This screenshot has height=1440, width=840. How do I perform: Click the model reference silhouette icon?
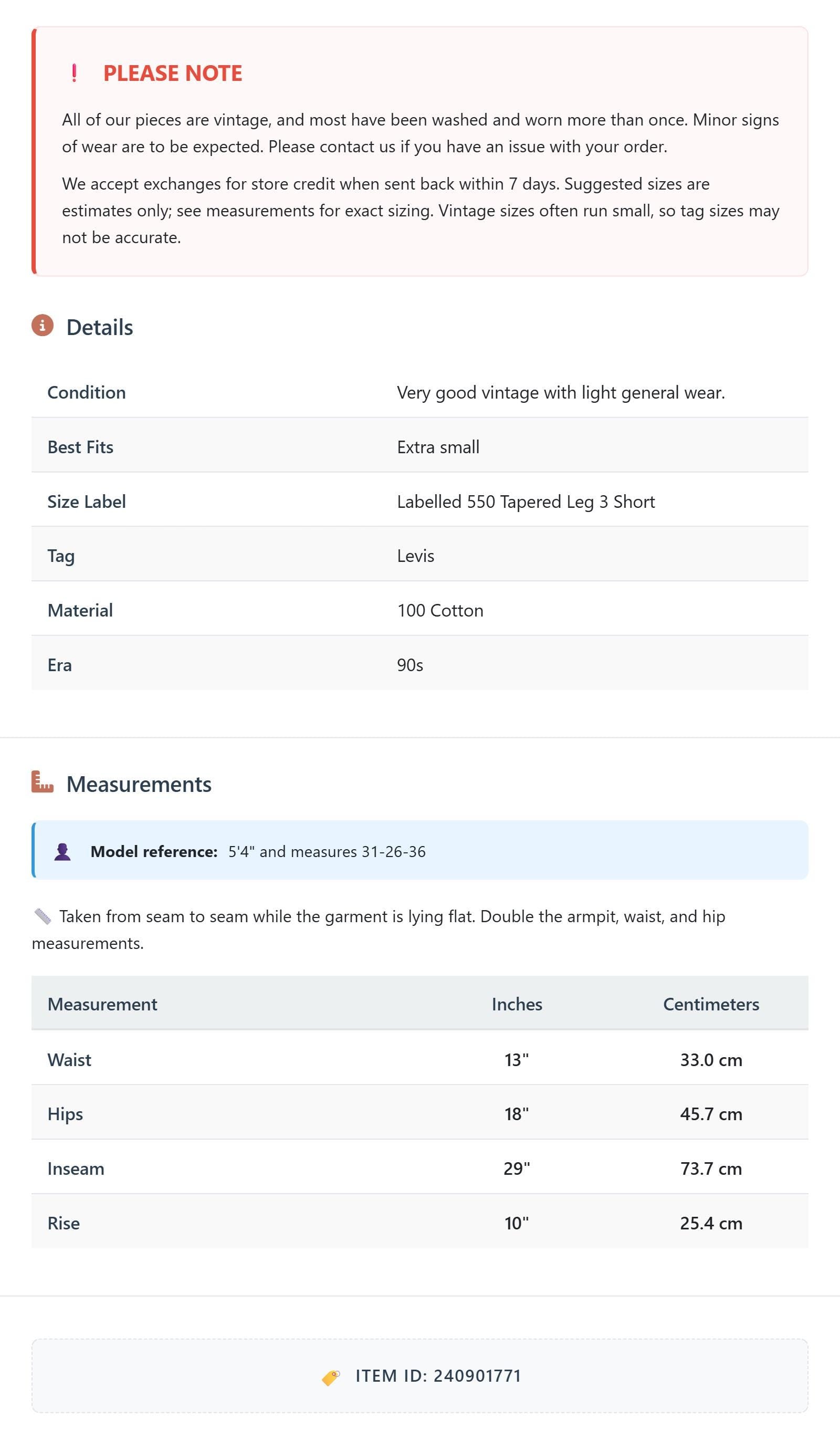62,851
